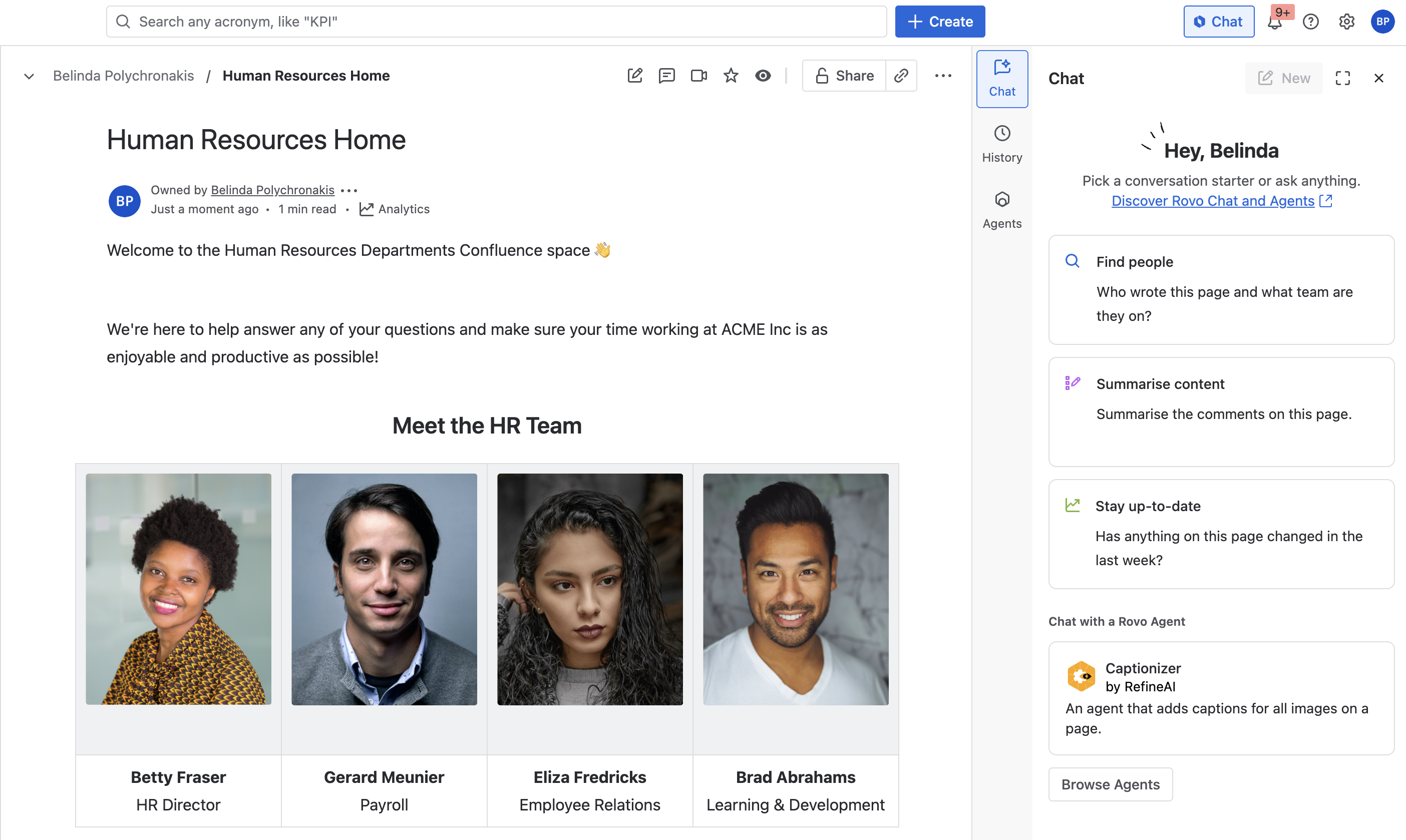Click the Browse Agents button

tap(1110, 784)
